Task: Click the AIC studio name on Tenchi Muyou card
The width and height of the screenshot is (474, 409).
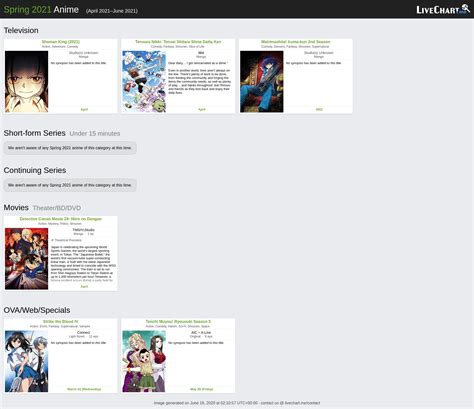Action: pos(201,332)
